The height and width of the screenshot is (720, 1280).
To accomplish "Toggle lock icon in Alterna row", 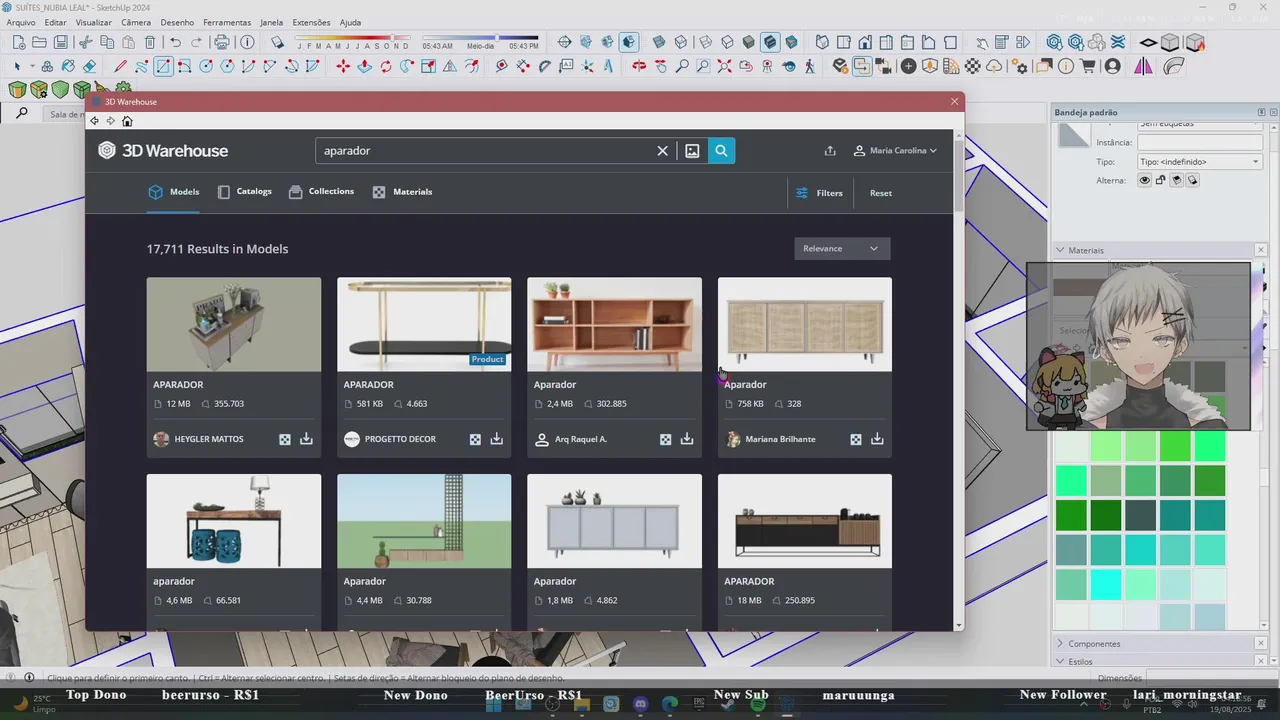I will coord(1161,180).
